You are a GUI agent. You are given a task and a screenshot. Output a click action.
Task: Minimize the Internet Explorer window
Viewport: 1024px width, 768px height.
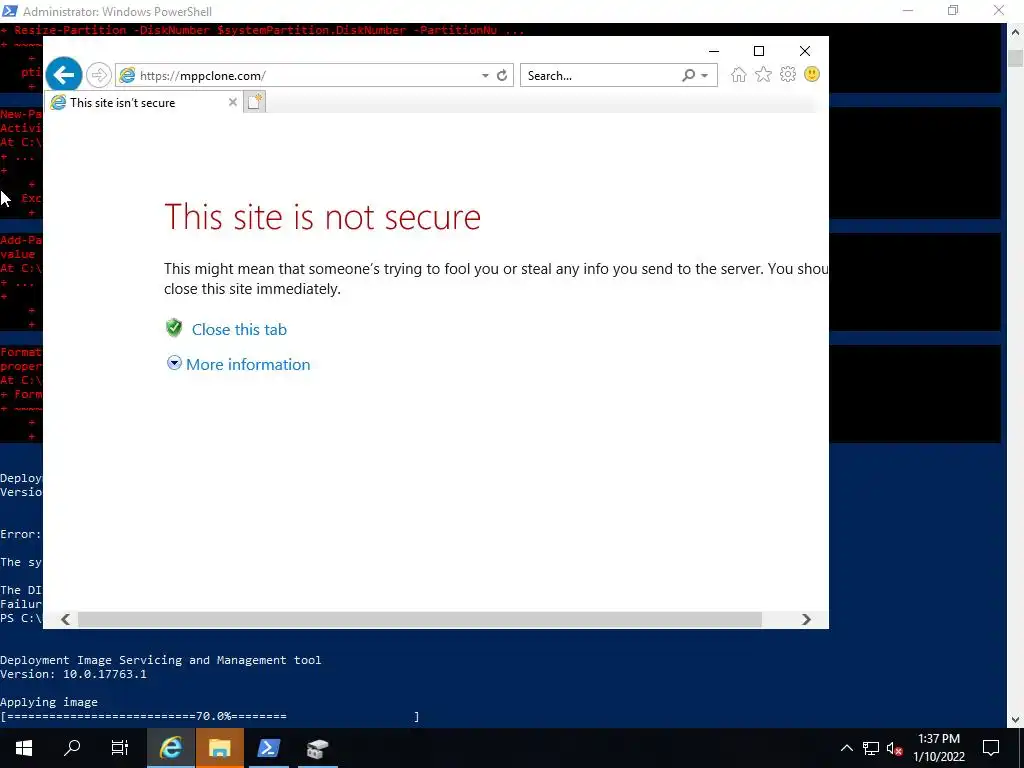pos(714,51)
